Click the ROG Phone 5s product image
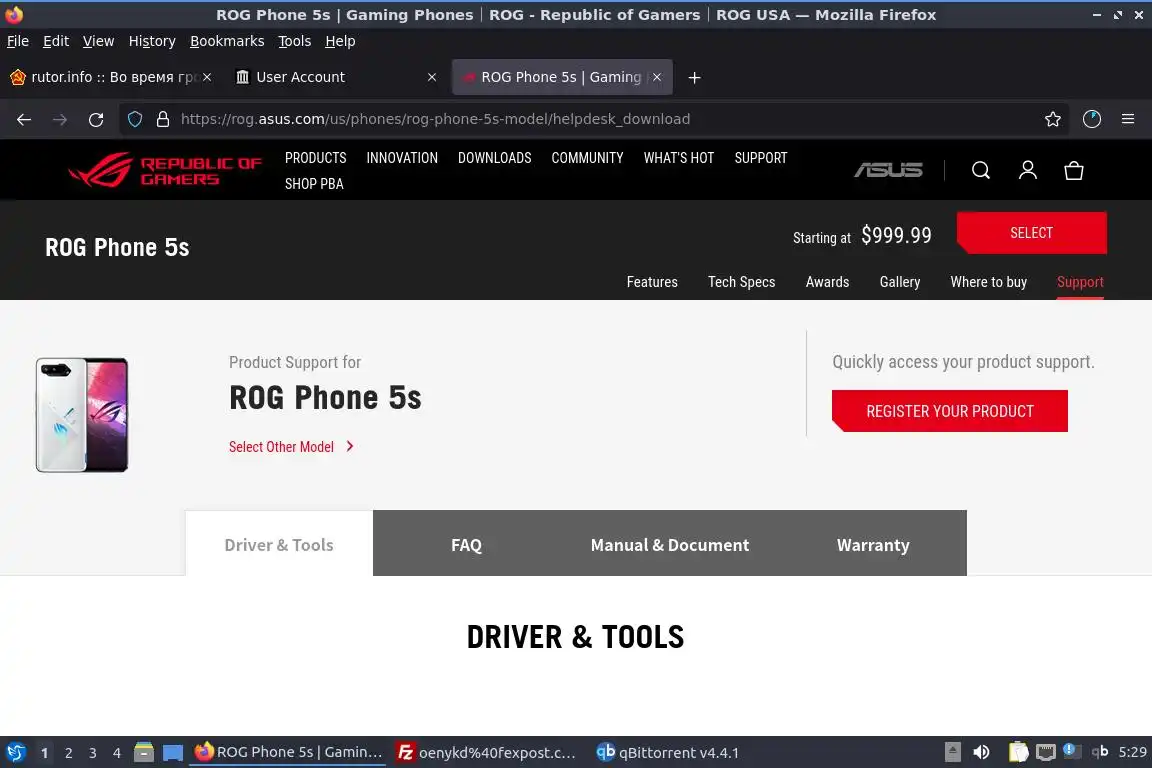This screenshot has width=1152, height=768. [x=82, y=414]
